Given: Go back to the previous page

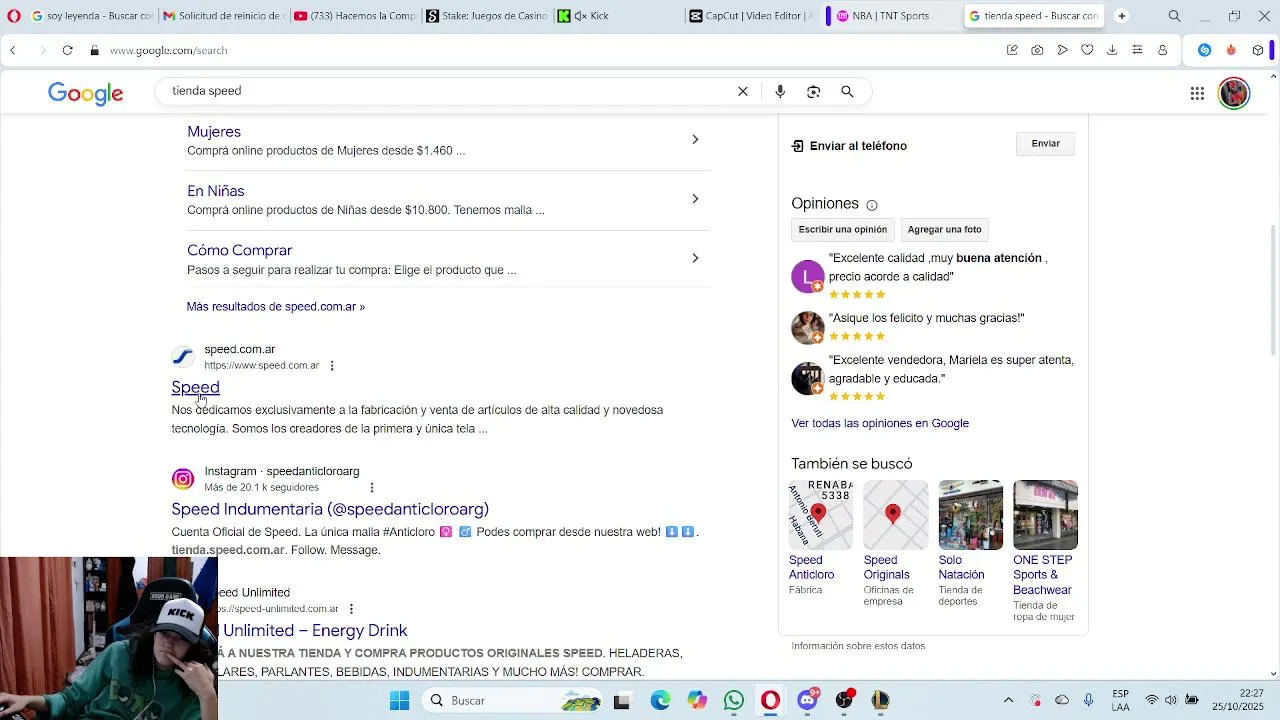Looking at the screenshot, I should point(13,50).
